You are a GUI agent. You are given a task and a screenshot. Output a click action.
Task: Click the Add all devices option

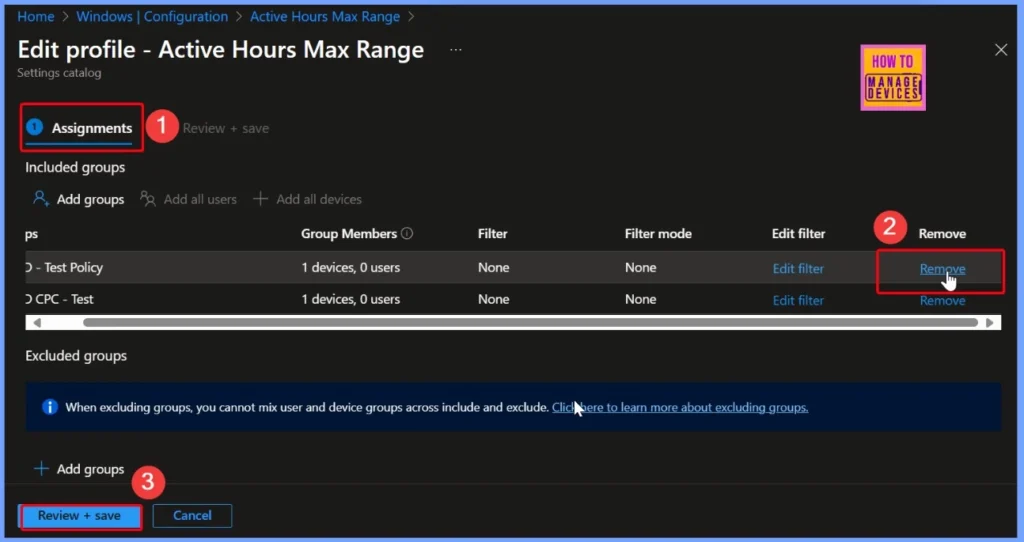click(x=308, y=199)
